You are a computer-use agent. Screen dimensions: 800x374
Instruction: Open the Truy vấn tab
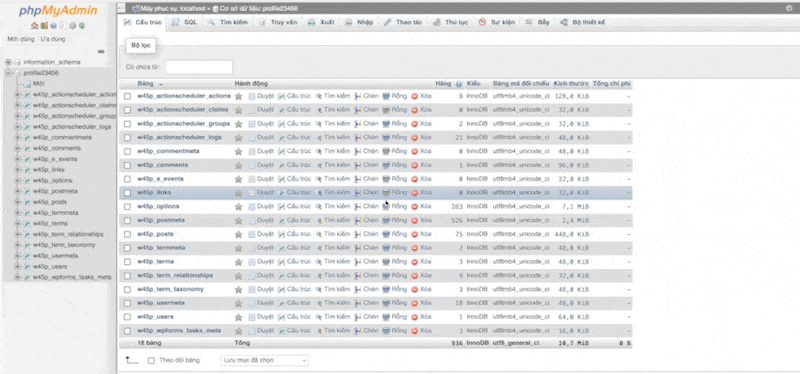pyautogui.click(x=279, y=22)
